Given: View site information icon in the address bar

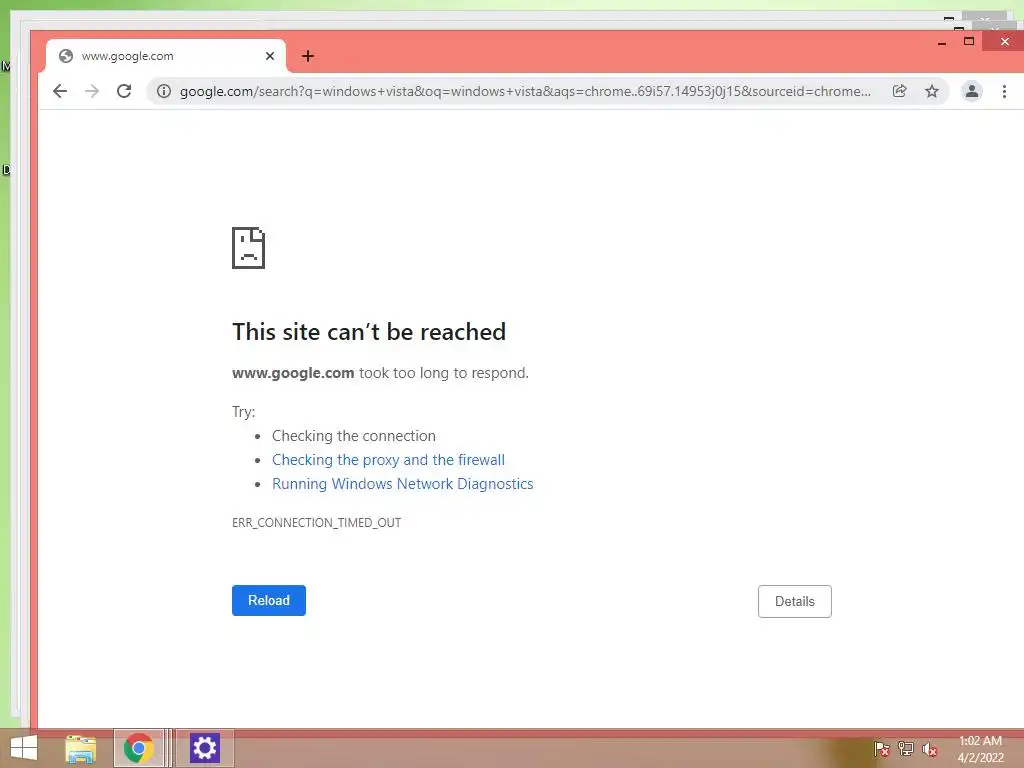Looking at the screenshot, I should 164,91.
